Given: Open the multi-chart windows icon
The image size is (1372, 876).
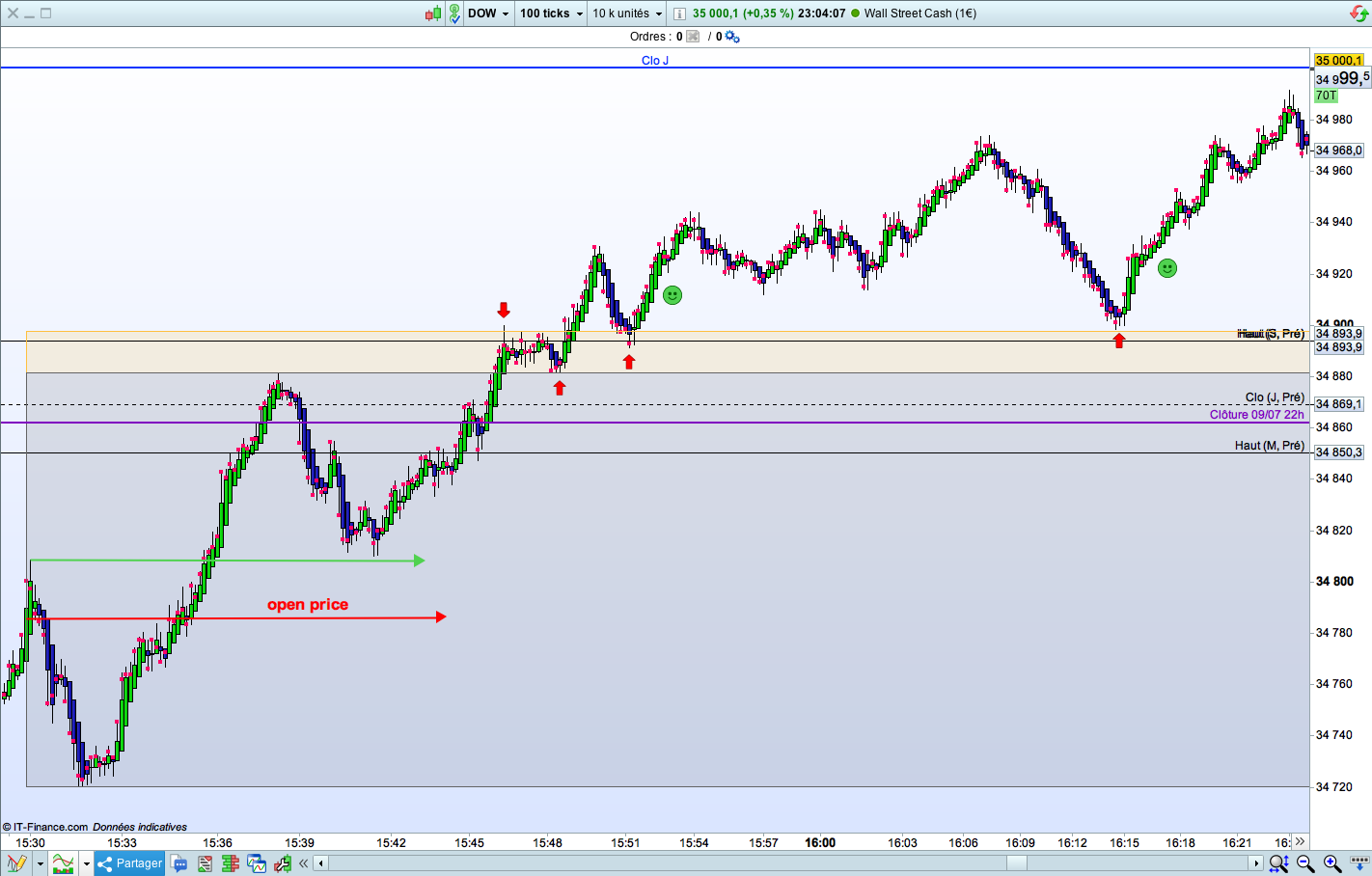Looking at the screenshot, I should click(256, 863).
